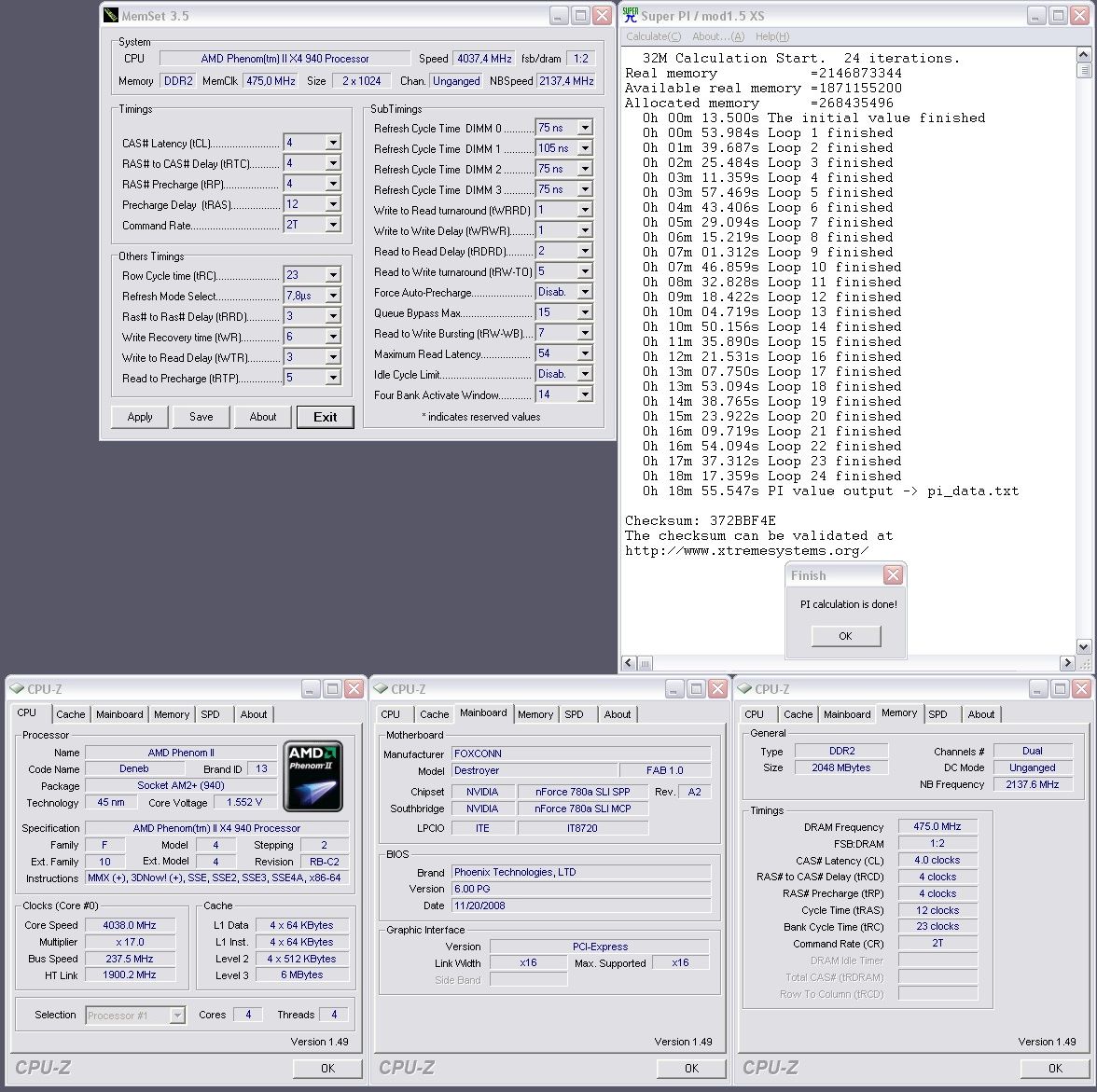Screen dimensions: 1097x1092
Task: Open the RAS# to CAS# Delay dropdown
Action: click(333, 163)
